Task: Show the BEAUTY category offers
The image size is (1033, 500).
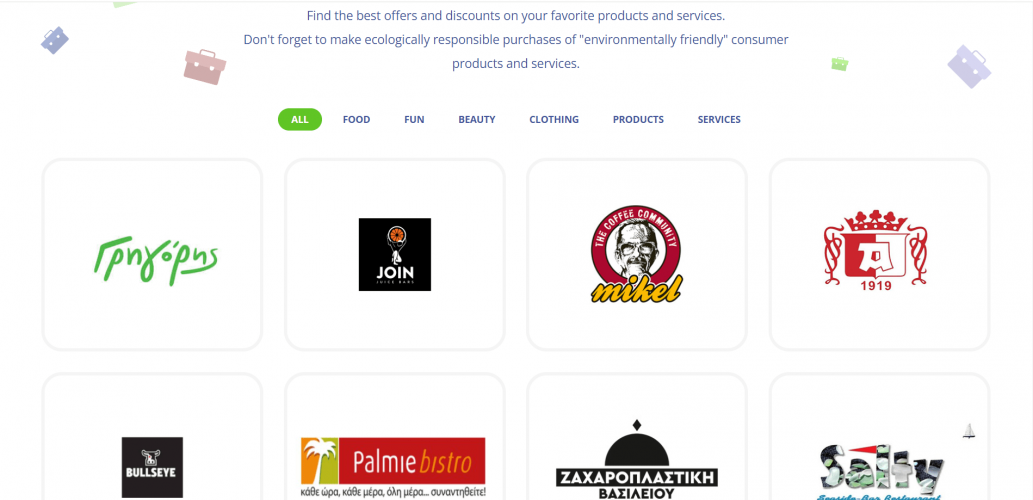Action: [477, 119]
